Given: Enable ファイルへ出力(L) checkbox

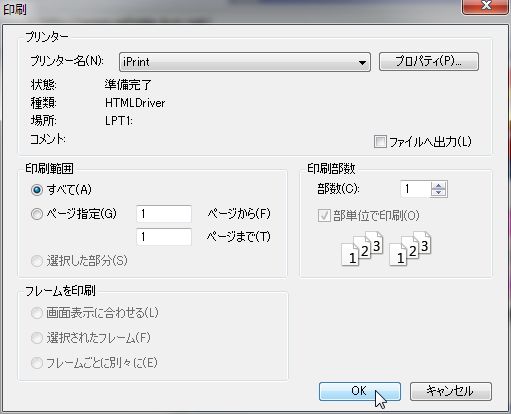Looking at the screenshot, I should 380,142.
